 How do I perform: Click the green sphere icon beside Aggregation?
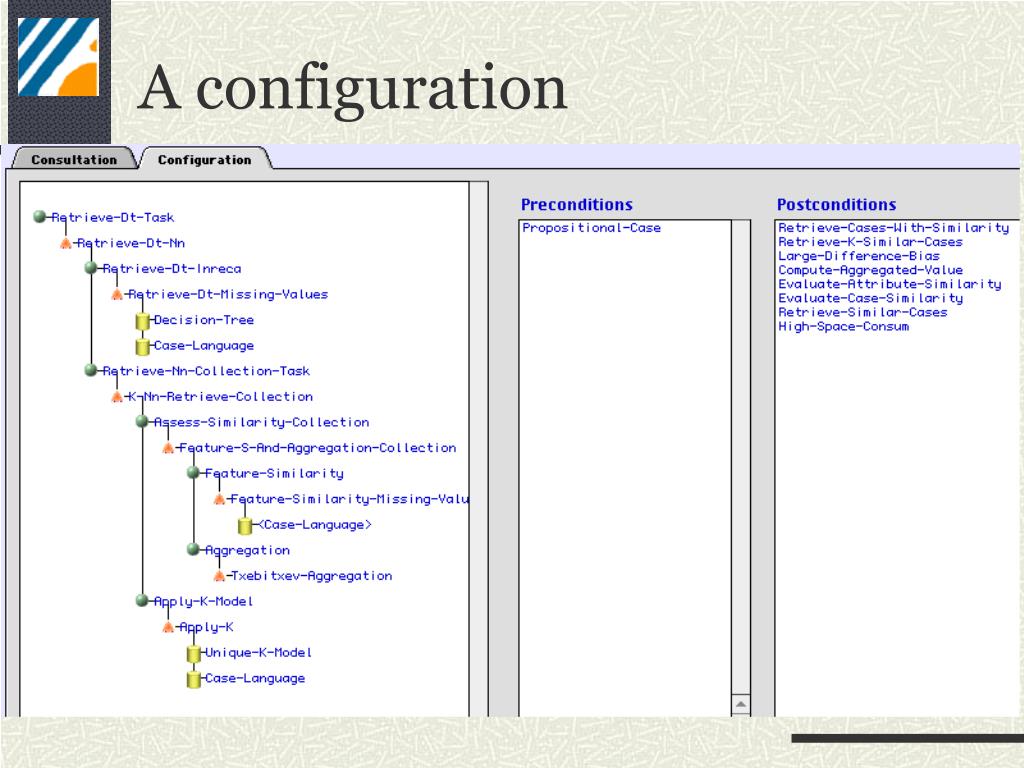pos(193,549)
